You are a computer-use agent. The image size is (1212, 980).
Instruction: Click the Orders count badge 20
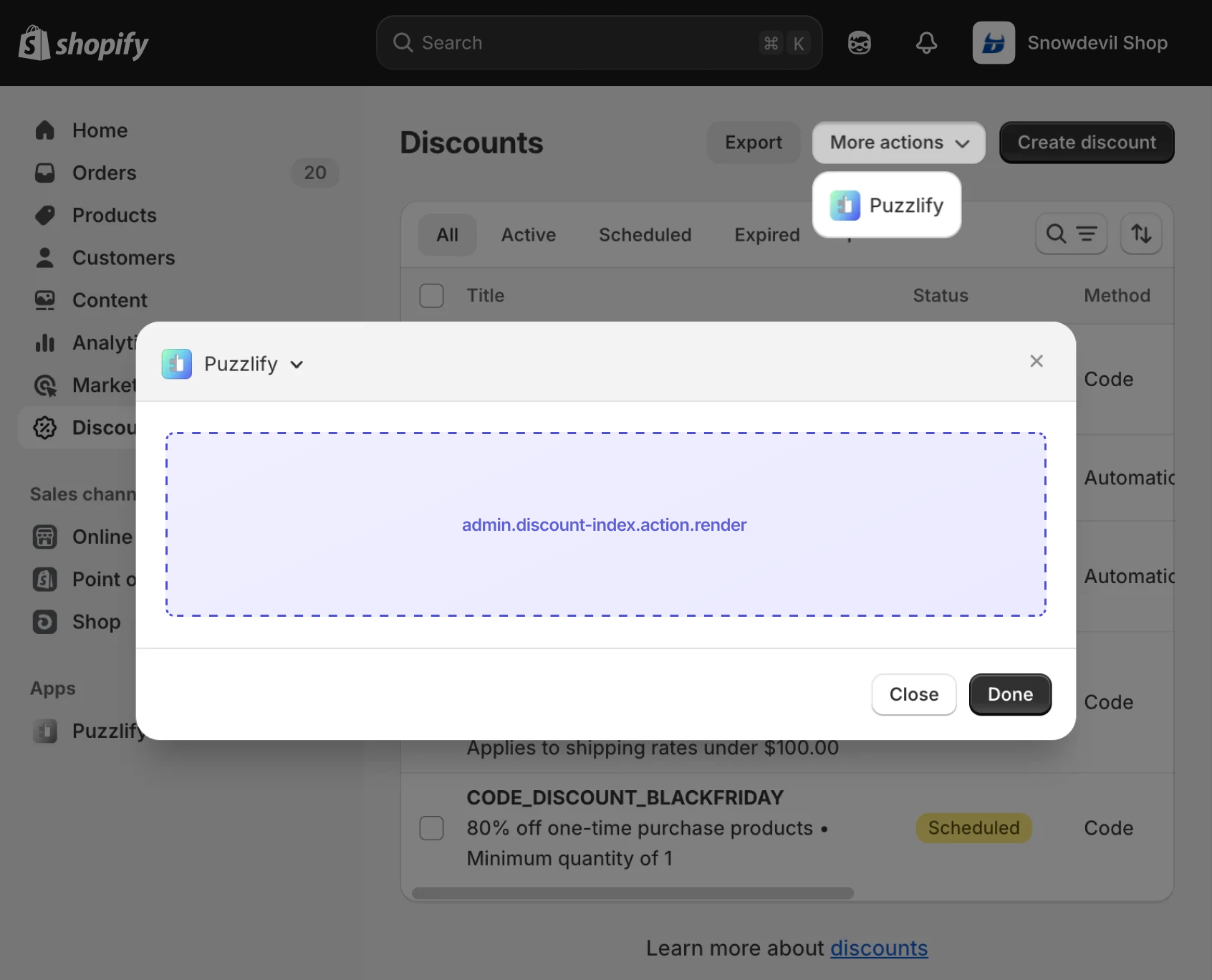tap(315, 173)
